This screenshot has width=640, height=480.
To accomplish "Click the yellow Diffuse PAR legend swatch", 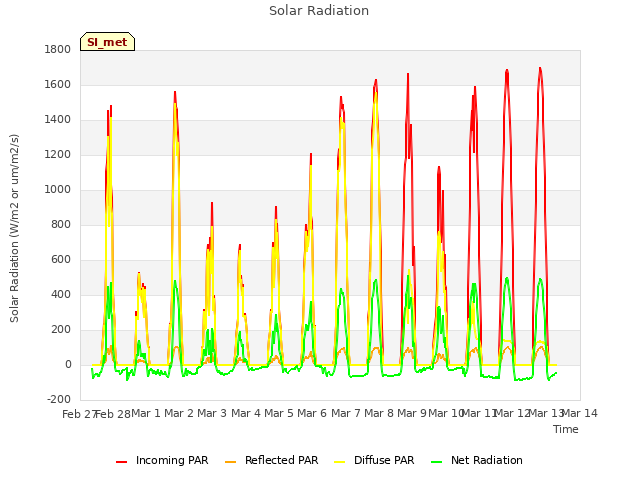I will [340, 462].
